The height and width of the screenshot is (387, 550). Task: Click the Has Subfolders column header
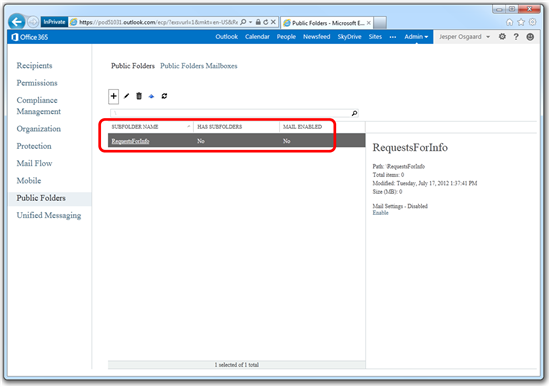(220, 127)
